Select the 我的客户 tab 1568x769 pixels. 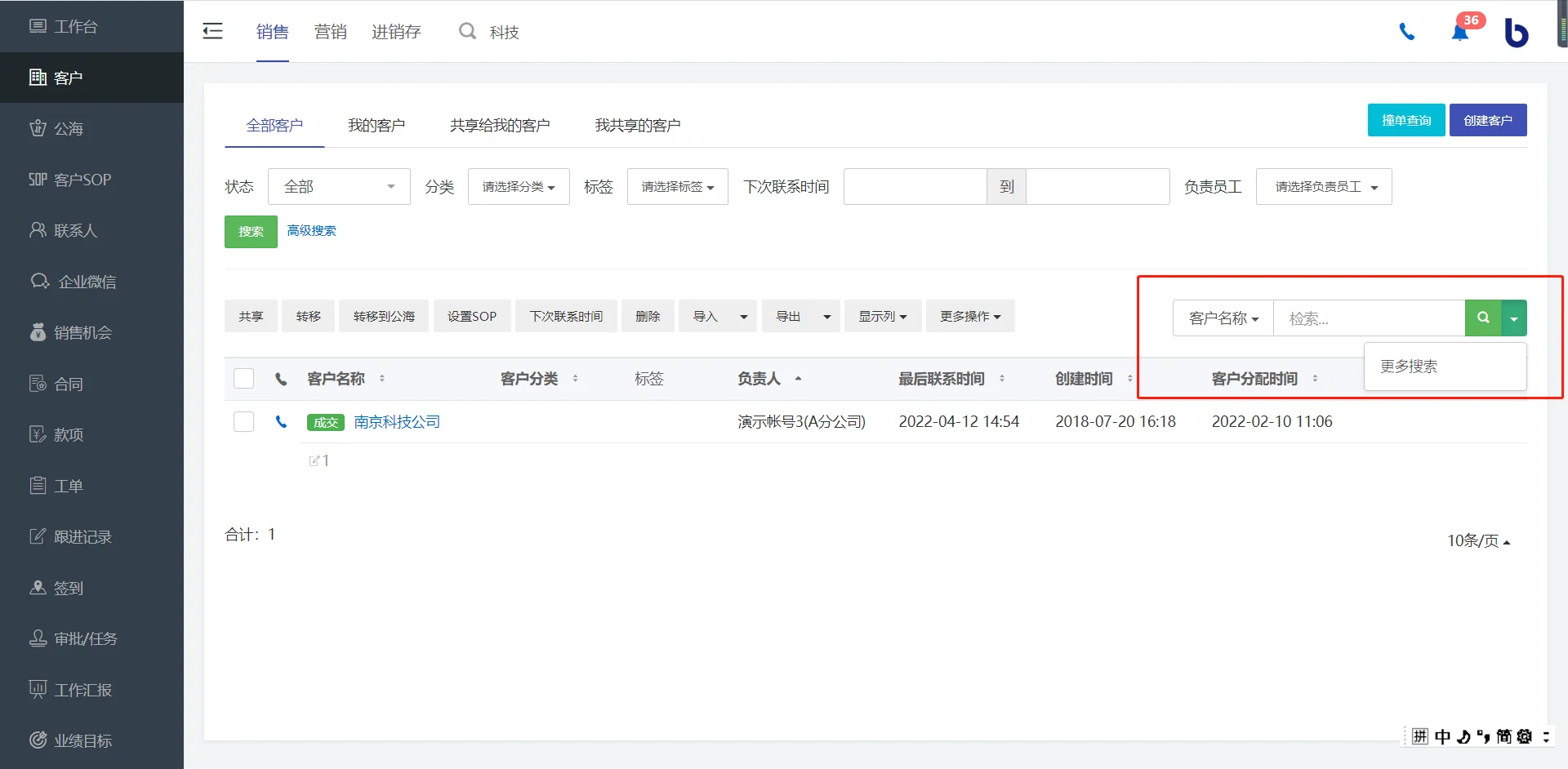pyautogui.click(x=376, y=126)
